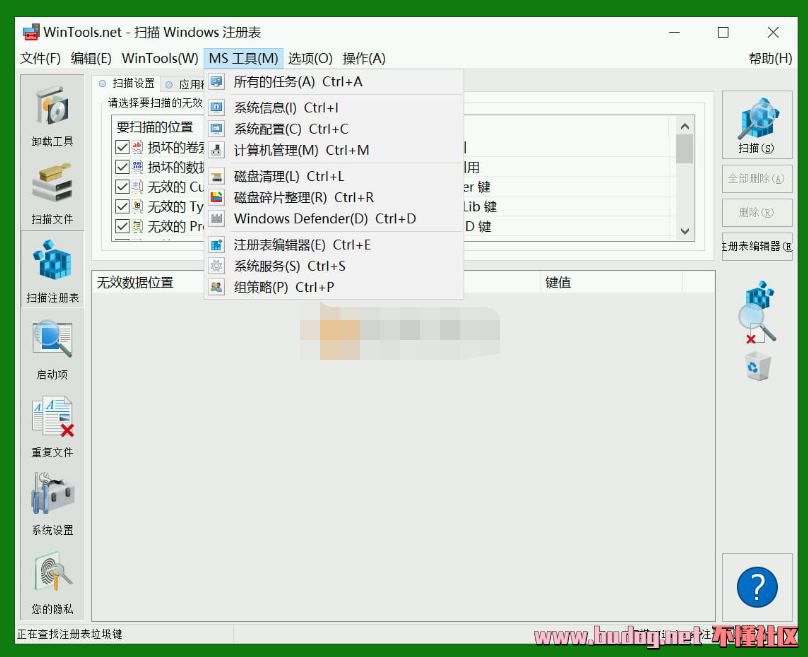Viewport: 808px width, 657px height.
Task: Toggle the 损坏的卷 checkbox
Action: coord(122,147)
